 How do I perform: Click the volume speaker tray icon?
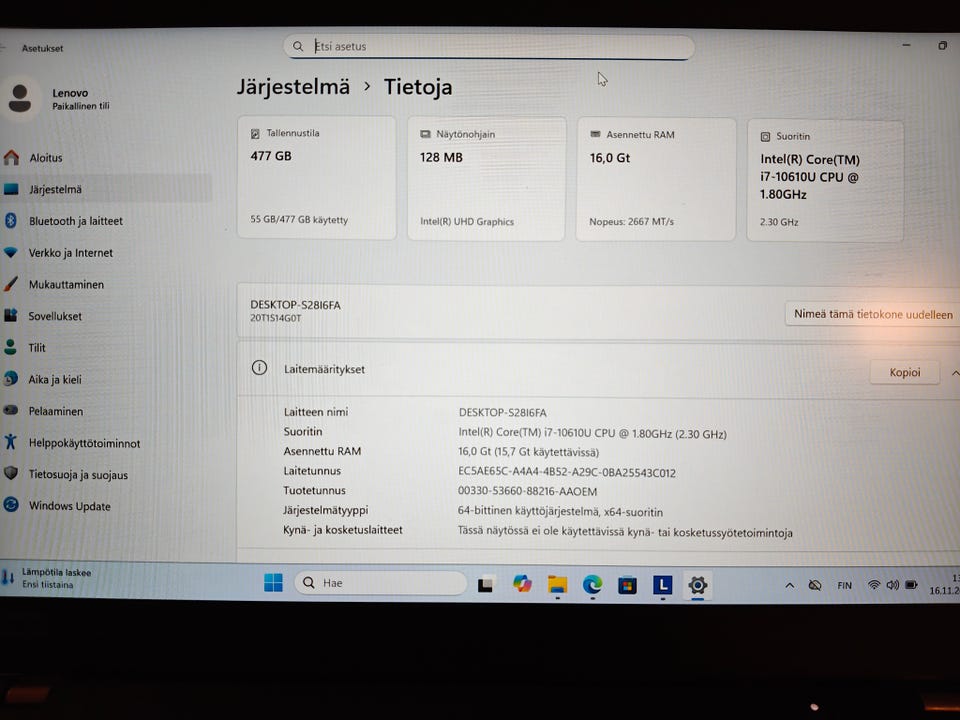(893, 585)
